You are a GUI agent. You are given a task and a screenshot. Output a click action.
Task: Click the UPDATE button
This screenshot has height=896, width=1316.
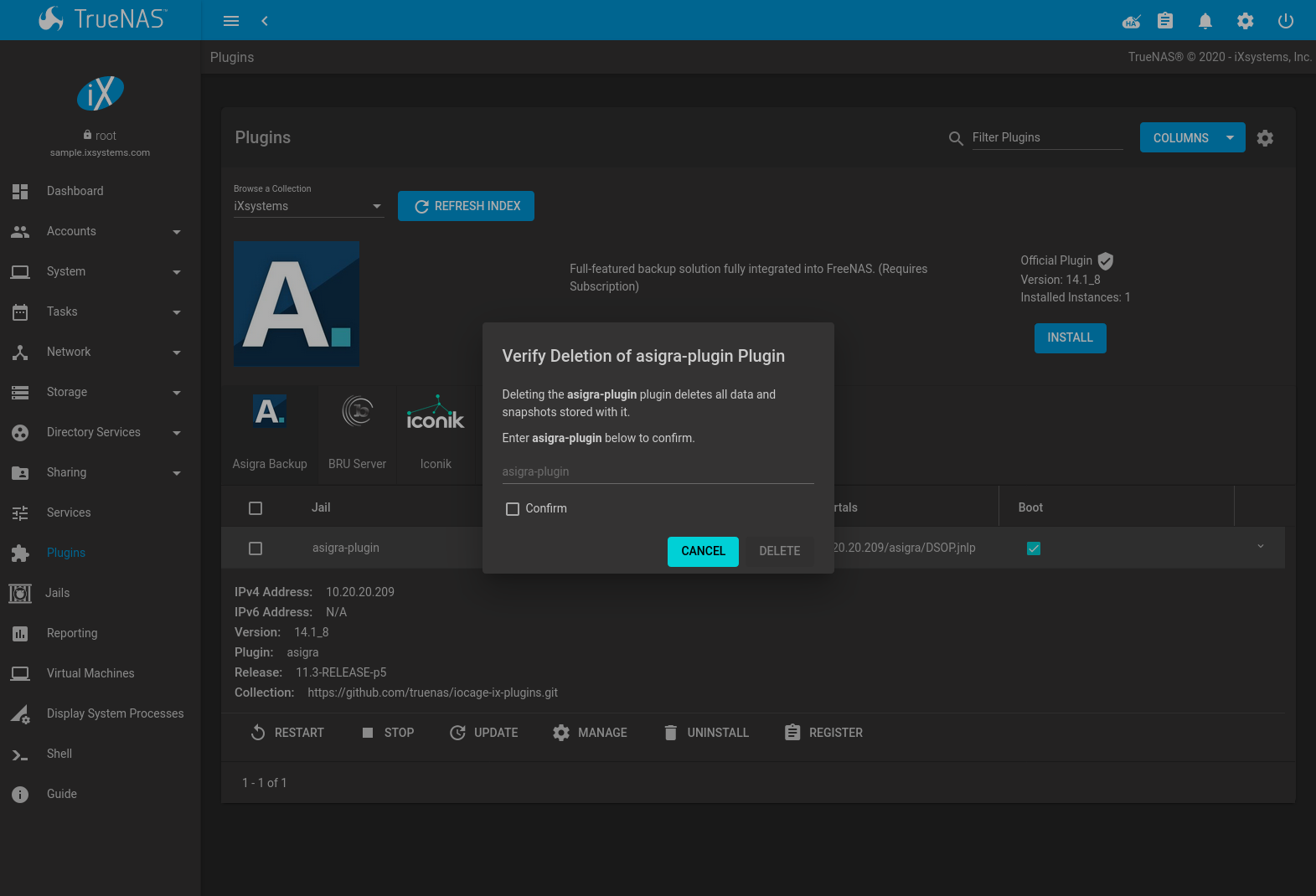click(483, 733)
